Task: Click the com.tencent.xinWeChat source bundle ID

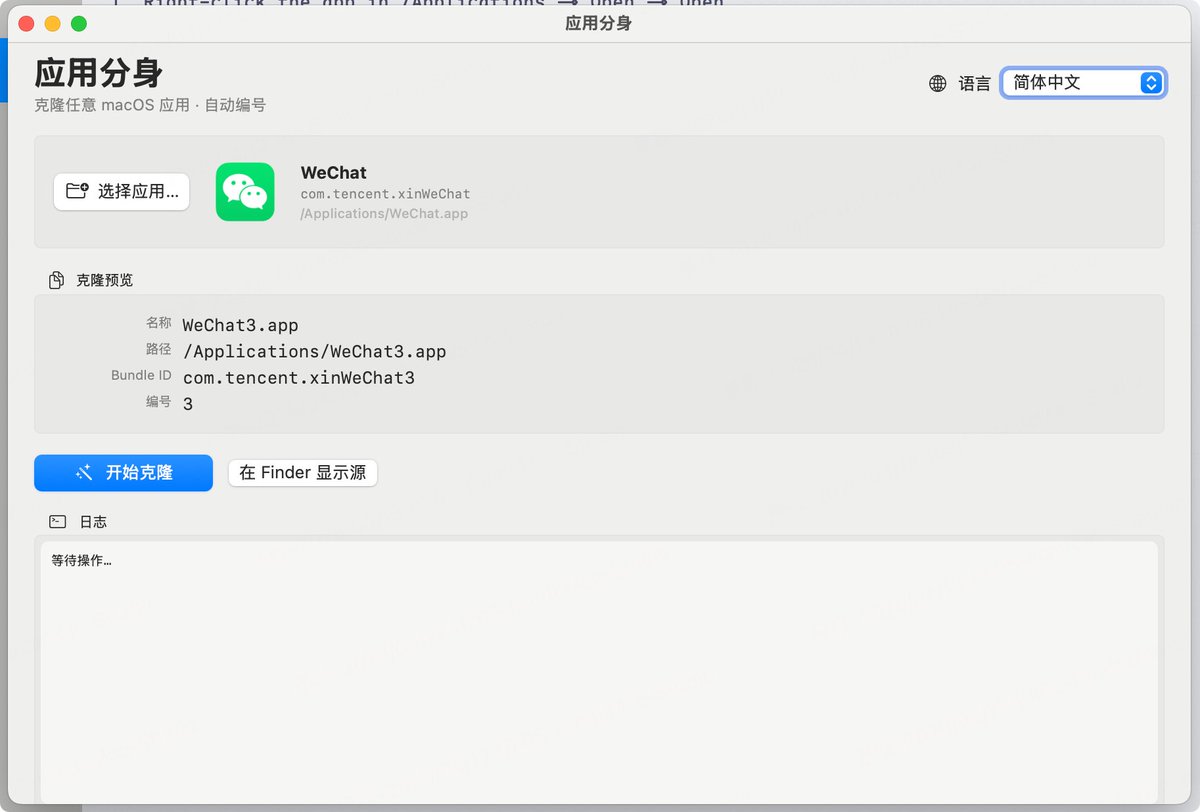Action: tap(385, 194)
